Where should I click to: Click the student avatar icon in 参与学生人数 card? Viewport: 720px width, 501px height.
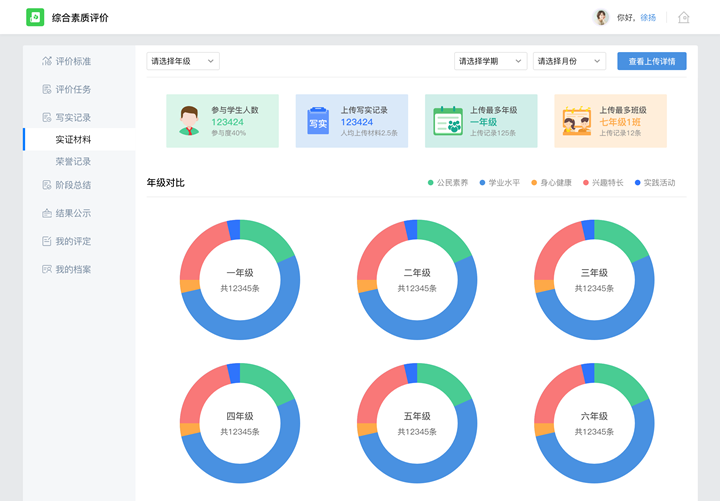coord(189,121)
